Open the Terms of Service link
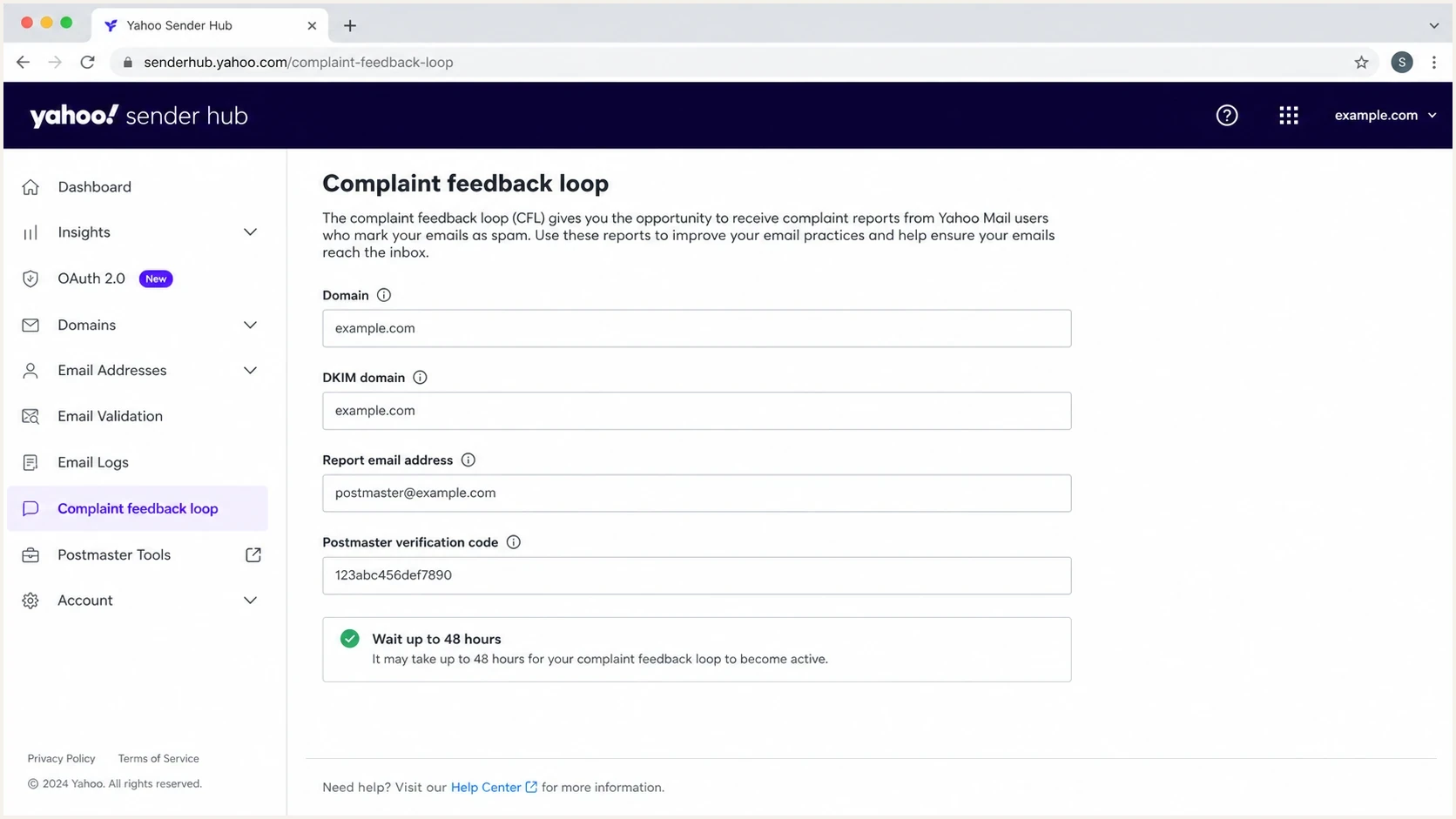 click(158, 759)
